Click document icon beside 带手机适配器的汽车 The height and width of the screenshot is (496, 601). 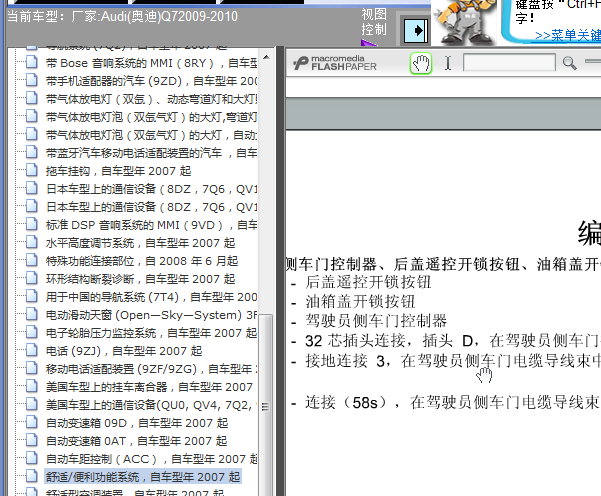(32, 80)
